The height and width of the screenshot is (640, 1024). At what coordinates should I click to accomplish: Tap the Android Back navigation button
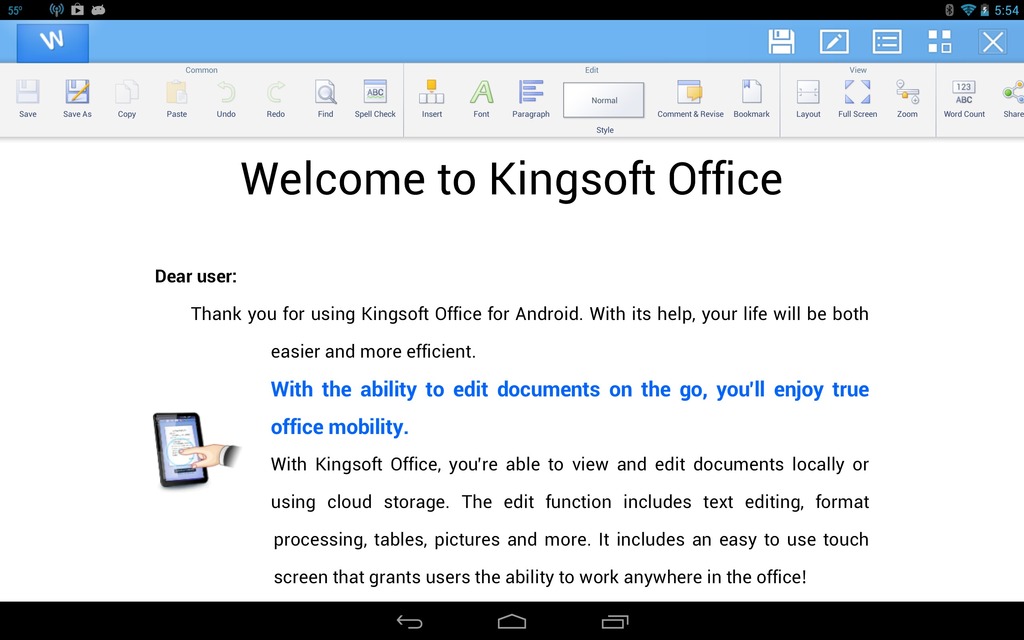(x=409, y=622)
